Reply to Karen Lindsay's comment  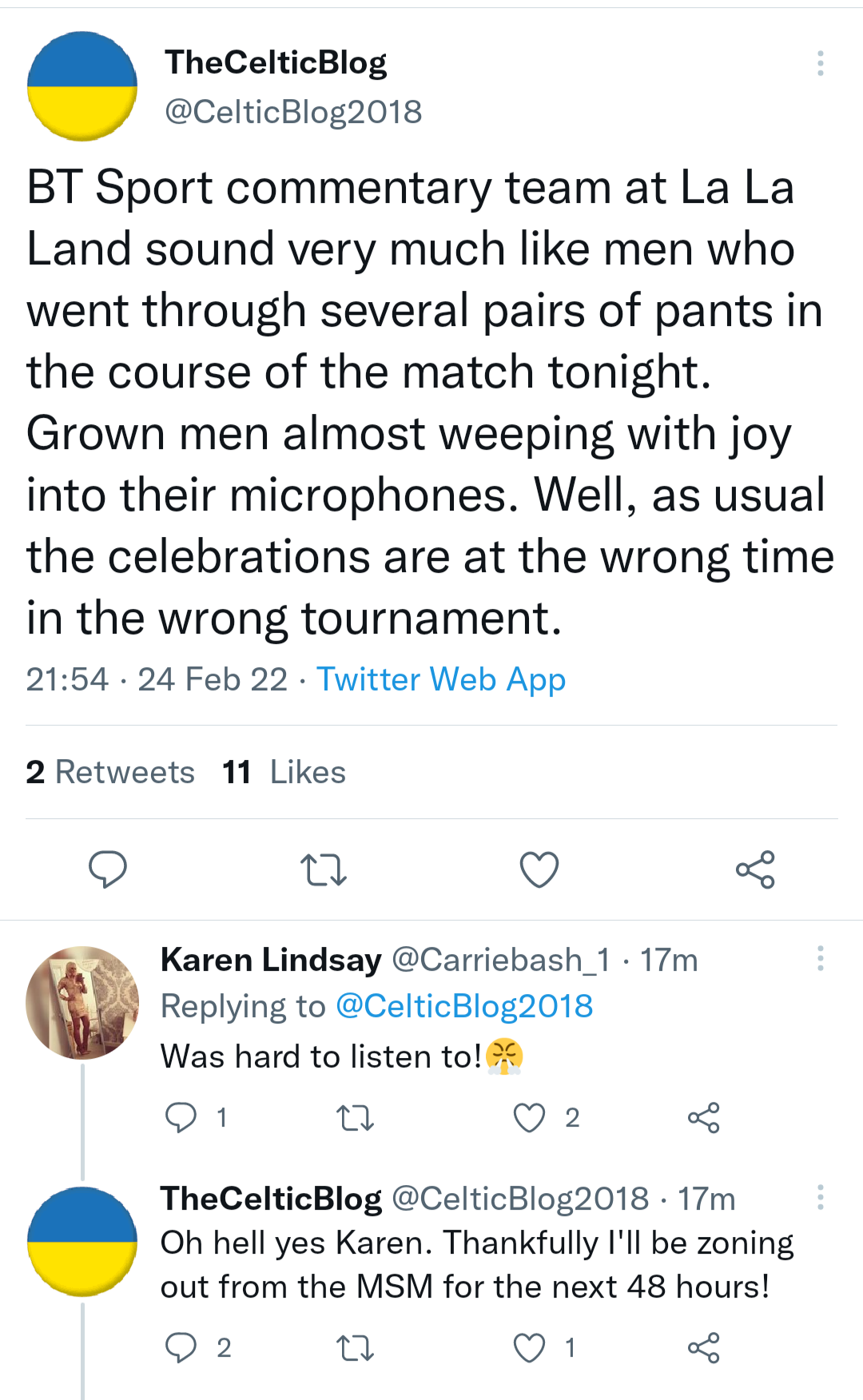coord(181,1117)
